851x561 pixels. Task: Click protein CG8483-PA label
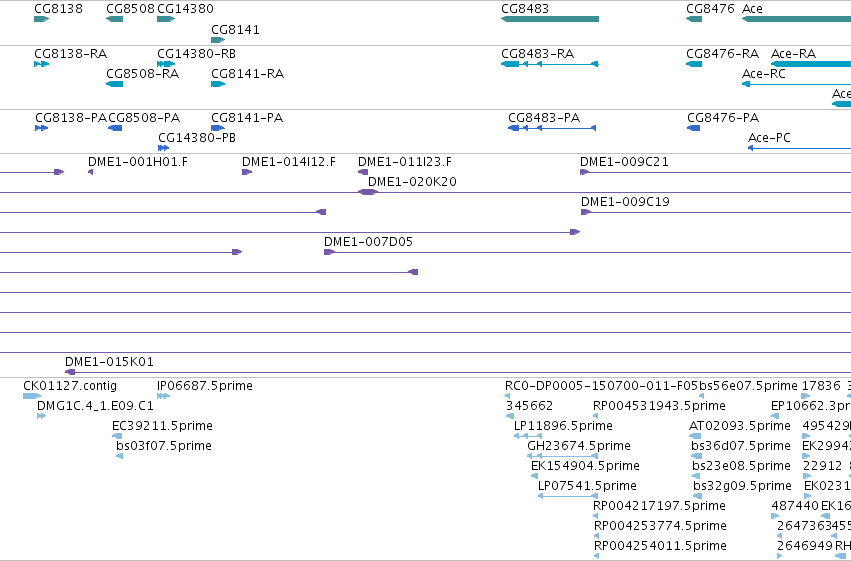click(544, 118)
